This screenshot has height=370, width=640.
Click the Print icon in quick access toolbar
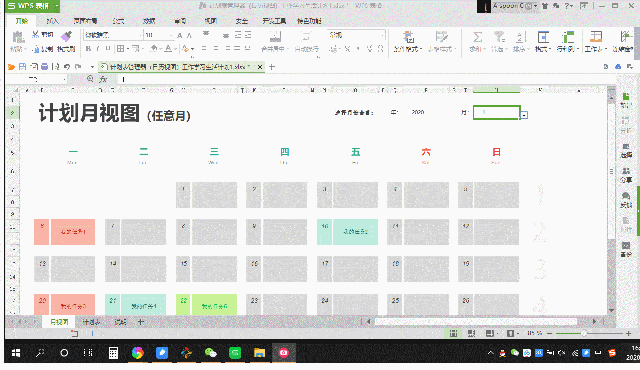point(44,66)
